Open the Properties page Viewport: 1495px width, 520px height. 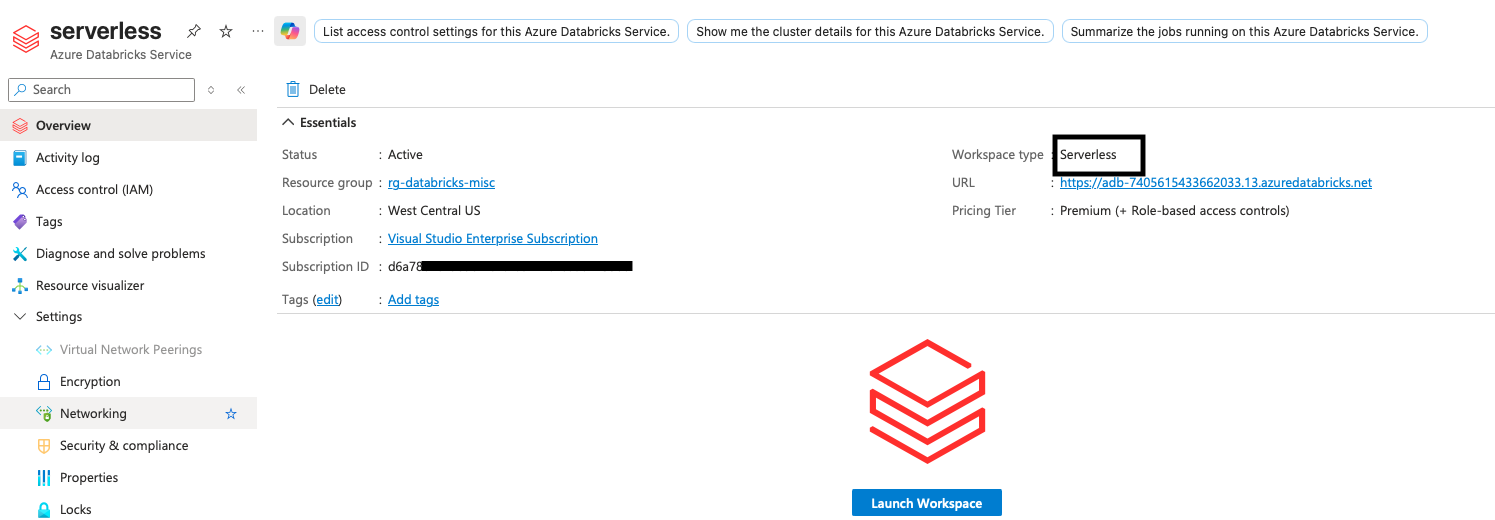128,478
